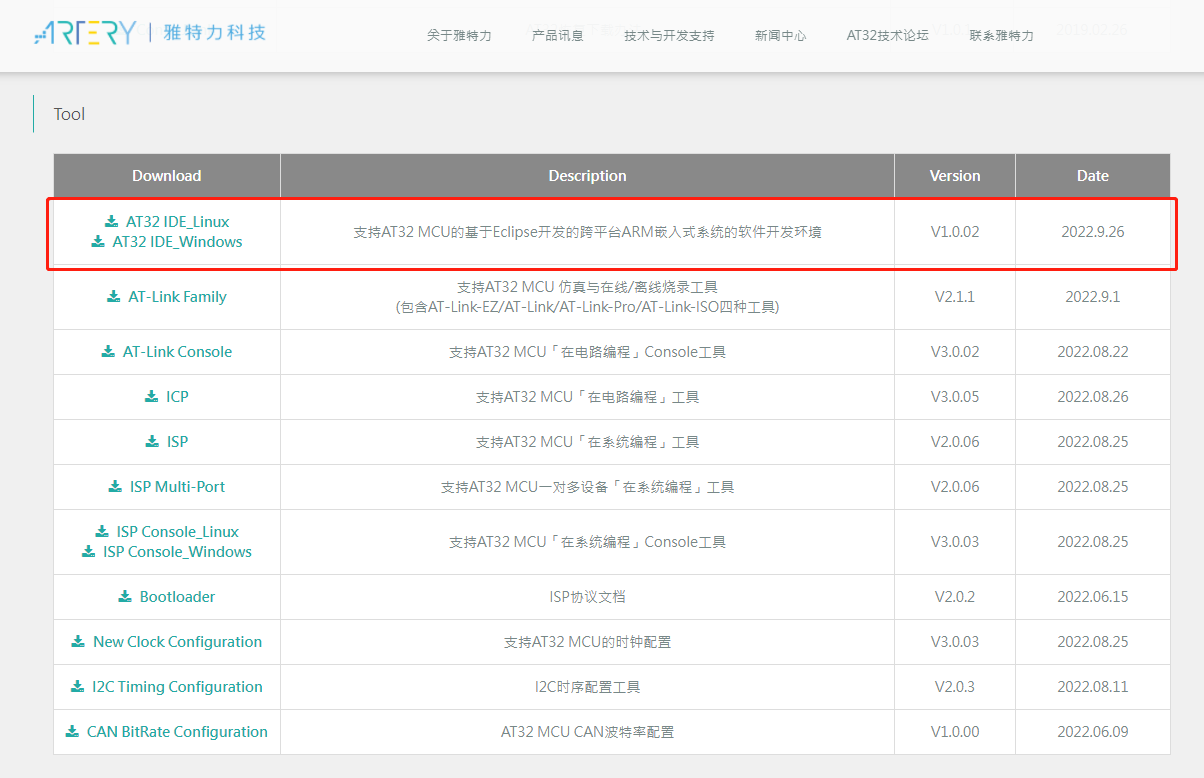The width and height of the screenshot is (1204, 778).
Task: Select date 2022.08.26 cell
Action: click(1093, 396)
